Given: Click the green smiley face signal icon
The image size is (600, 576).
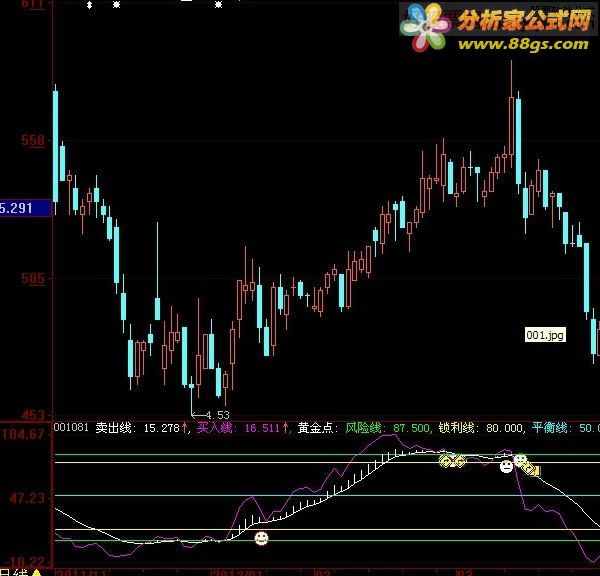Looking at the screenshot, I should pyautogui.click(x=520, y=460).
